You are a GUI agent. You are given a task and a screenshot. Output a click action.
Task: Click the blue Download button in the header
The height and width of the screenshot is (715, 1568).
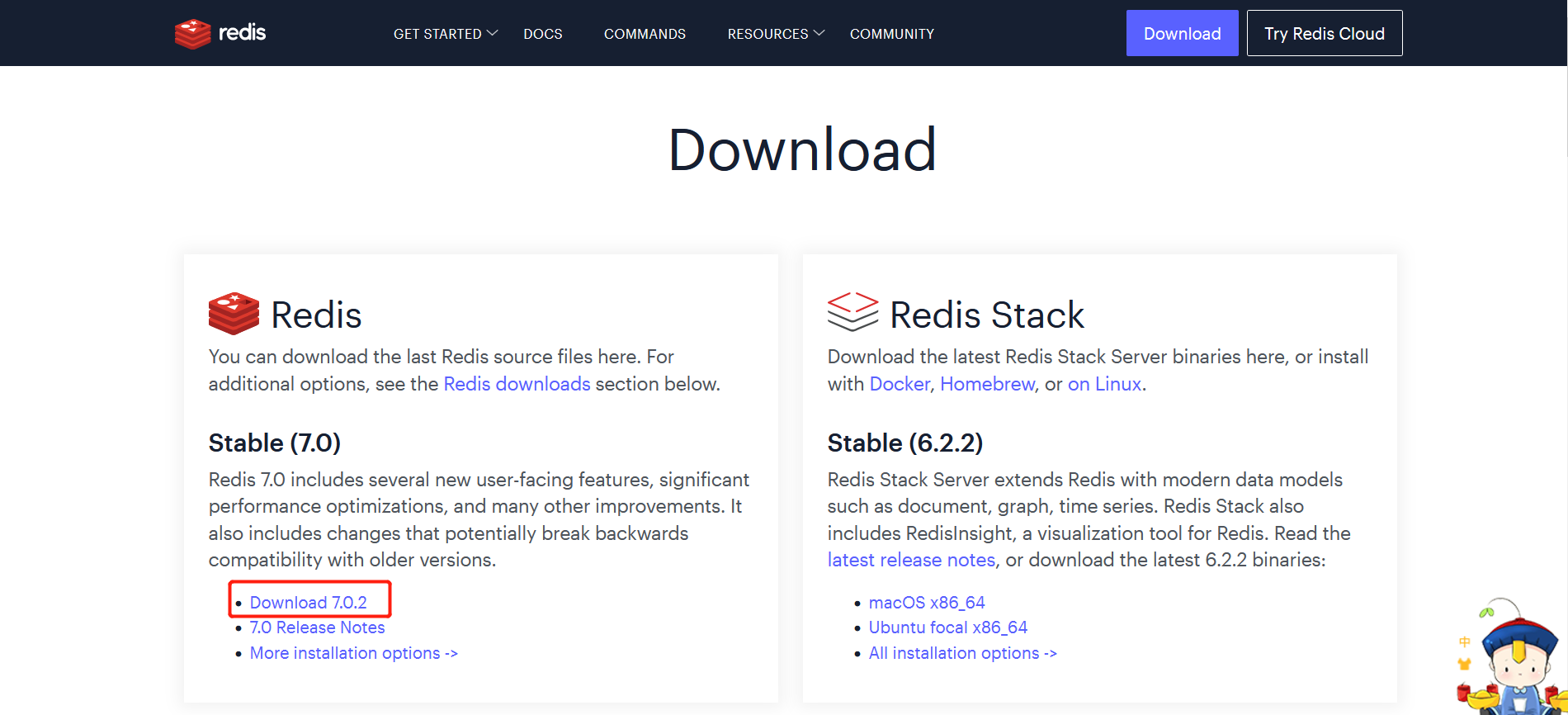(x=1182, y=33)
